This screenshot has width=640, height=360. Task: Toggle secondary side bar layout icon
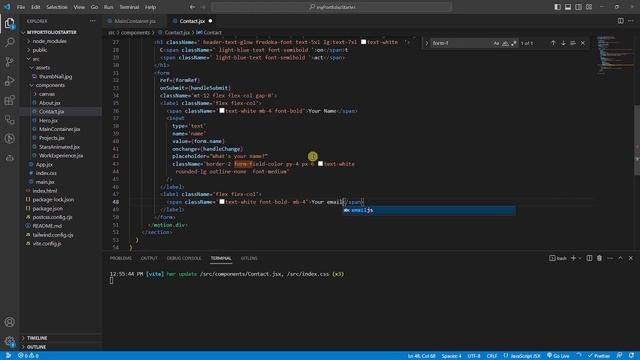[x=578, y=7]
